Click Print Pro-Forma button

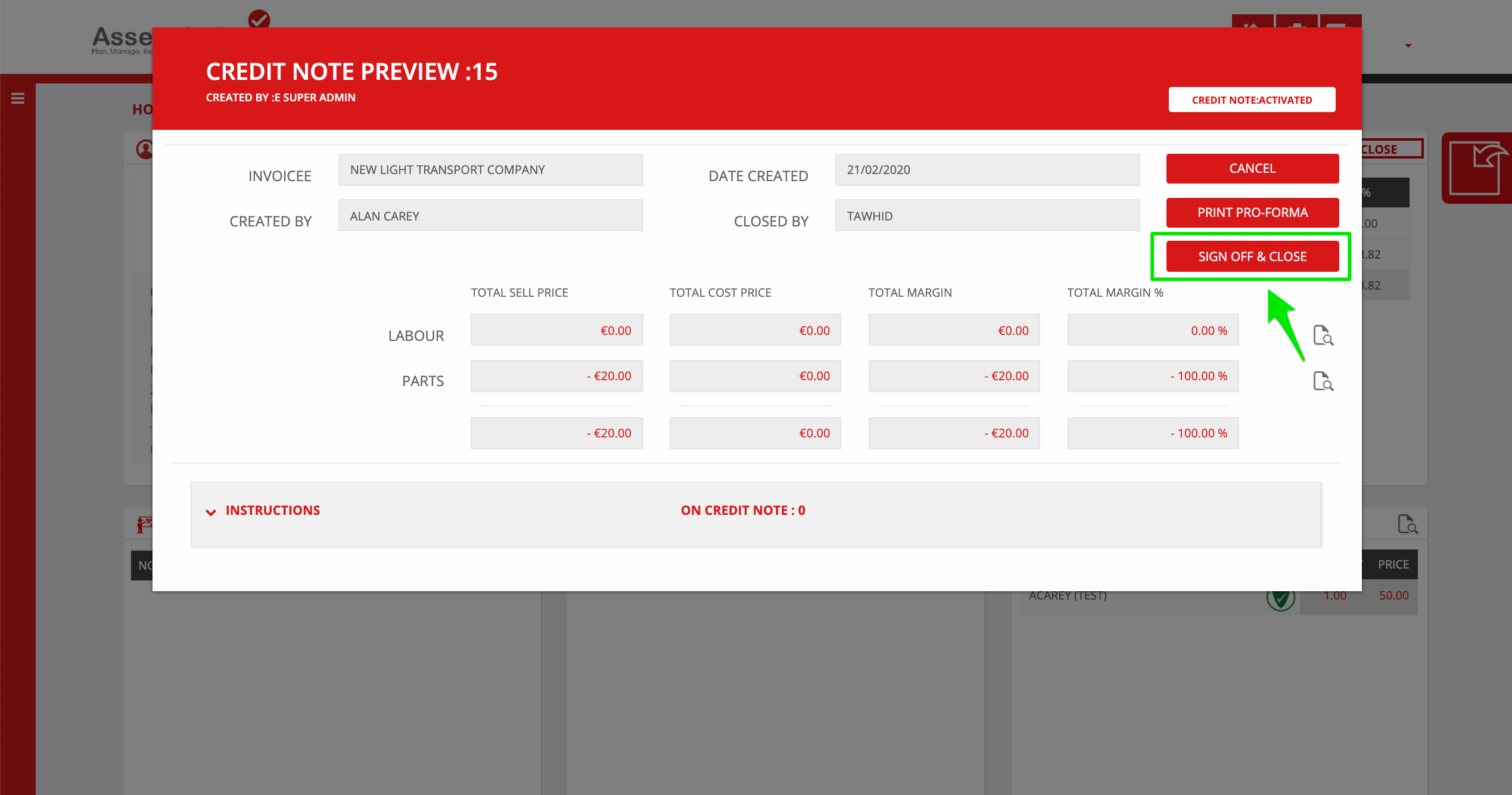1252,213
